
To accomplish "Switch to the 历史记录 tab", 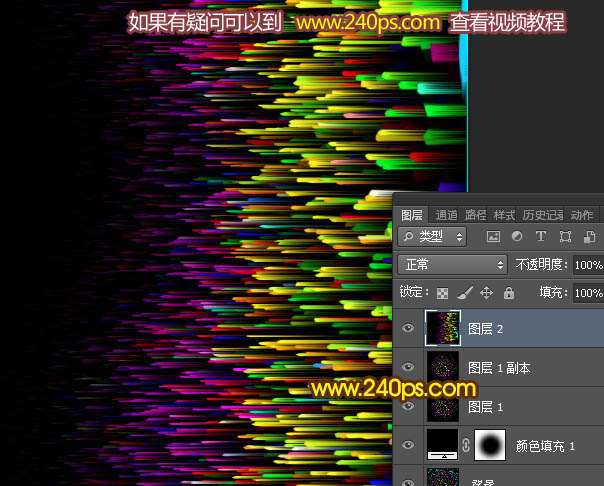I will 543,215.
